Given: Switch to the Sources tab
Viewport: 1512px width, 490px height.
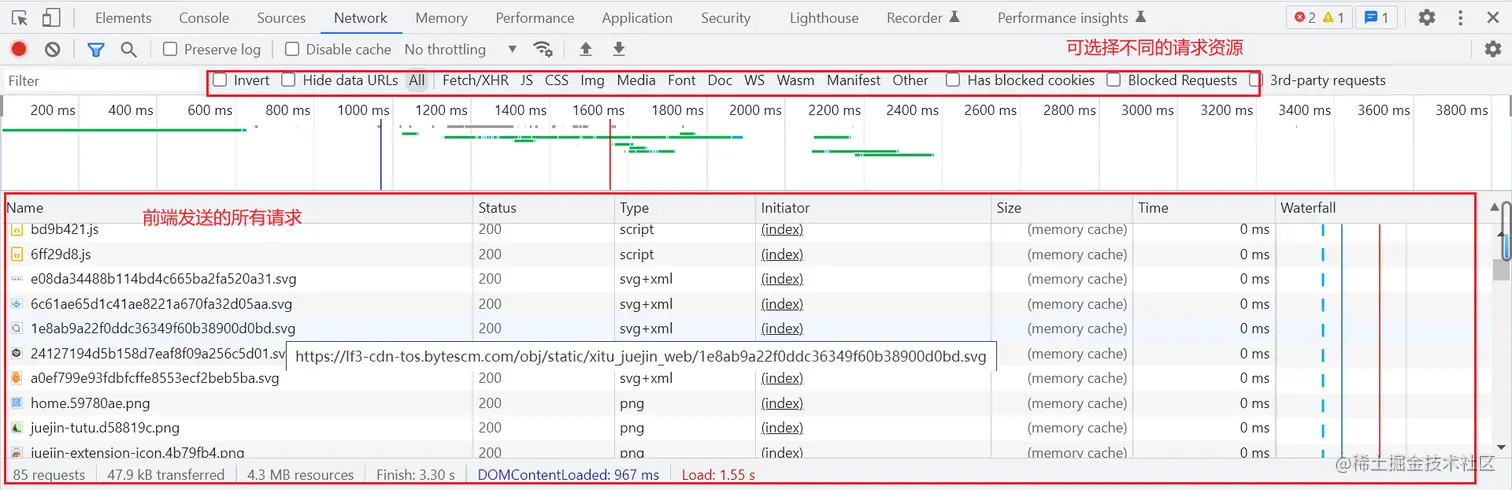Looking at the screenshot, I should click(281, 18).
